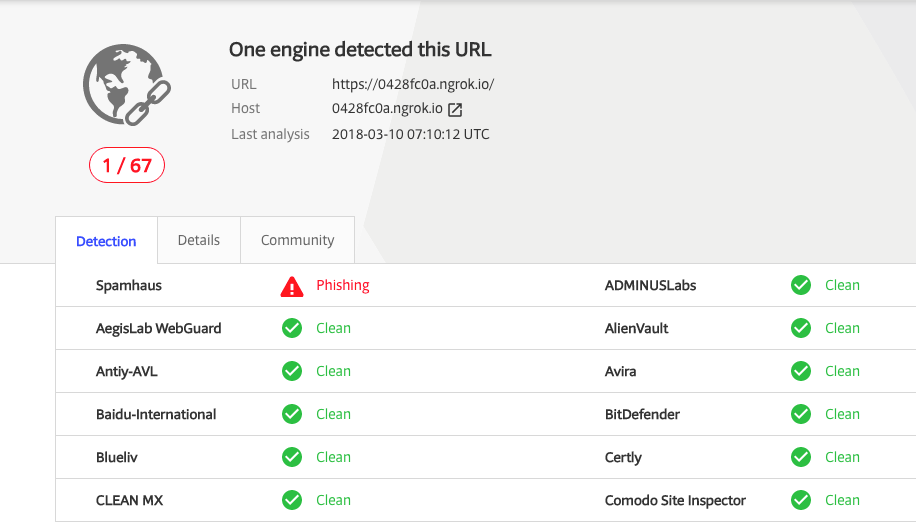This screenshot has height=522, width=916.
Task: Click green checkmark next to Blueliv
Action: [292, 457]
